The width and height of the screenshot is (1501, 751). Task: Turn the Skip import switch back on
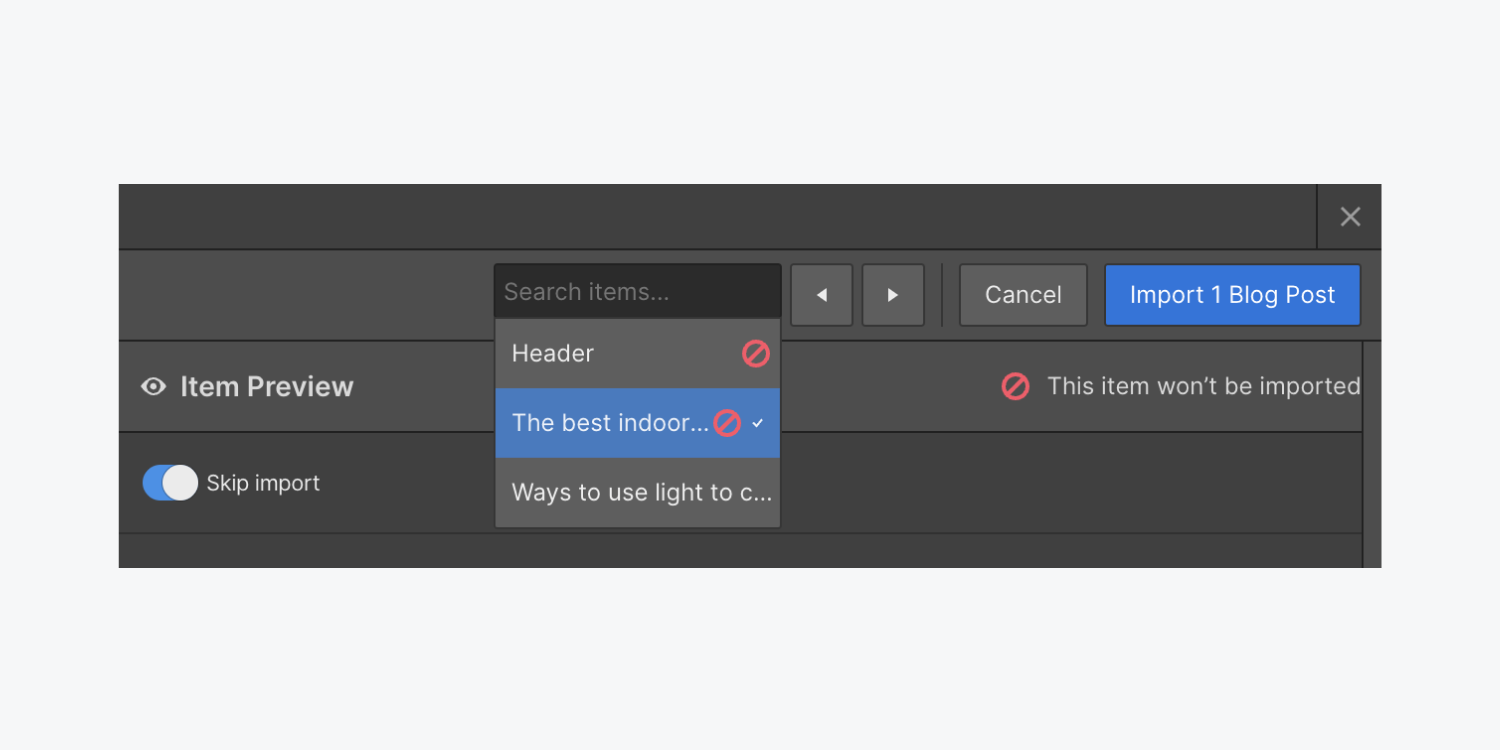[170, 482]
